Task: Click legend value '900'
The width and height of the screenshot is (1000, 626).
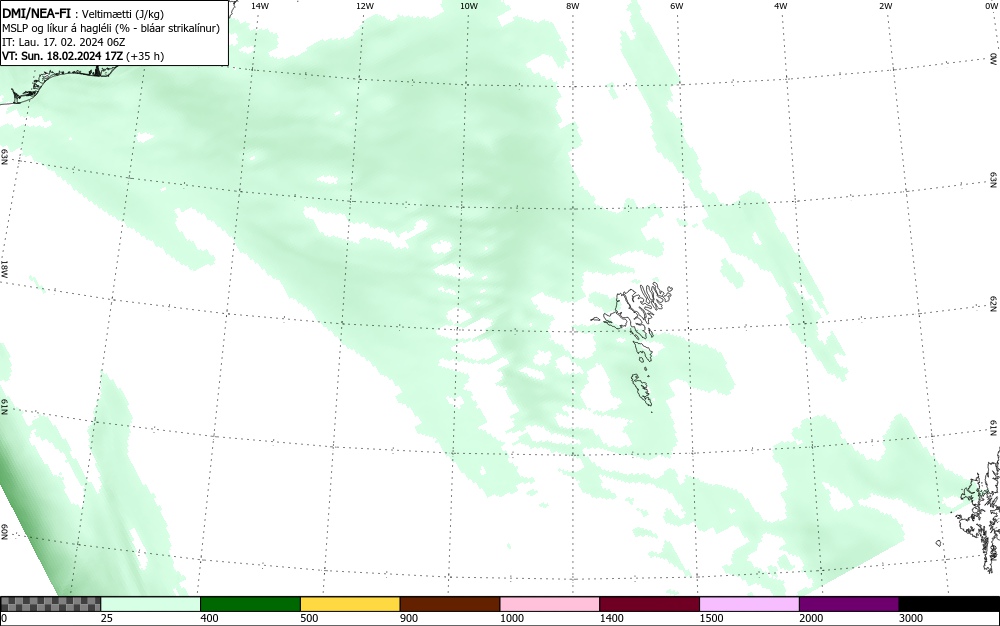Action: (409, 618)
